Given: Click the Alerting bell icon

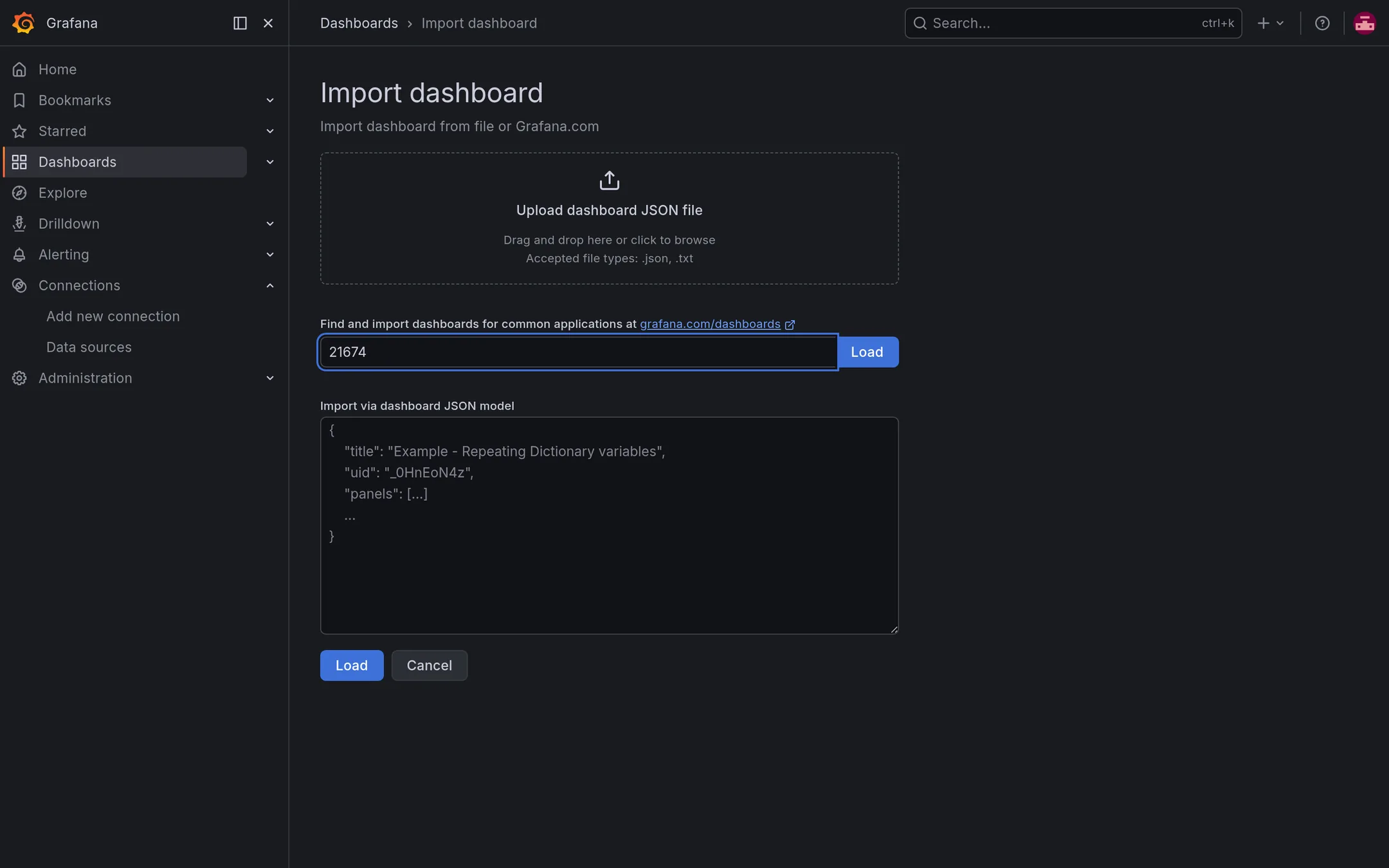Looking at the screenshot, I should point(19,255).
